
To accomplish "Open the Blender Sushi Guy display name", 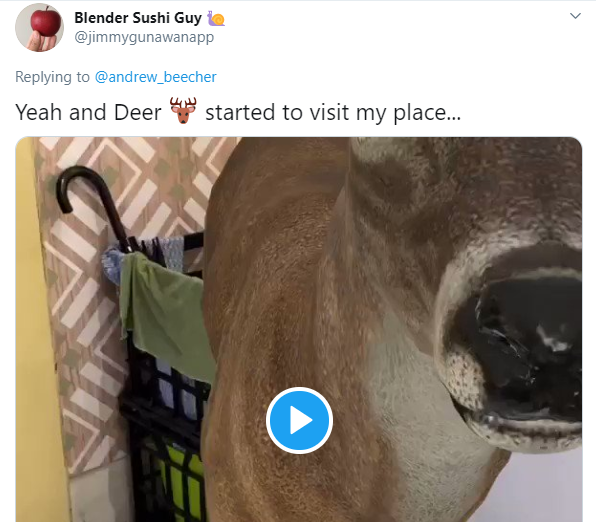I will [138, 18].
